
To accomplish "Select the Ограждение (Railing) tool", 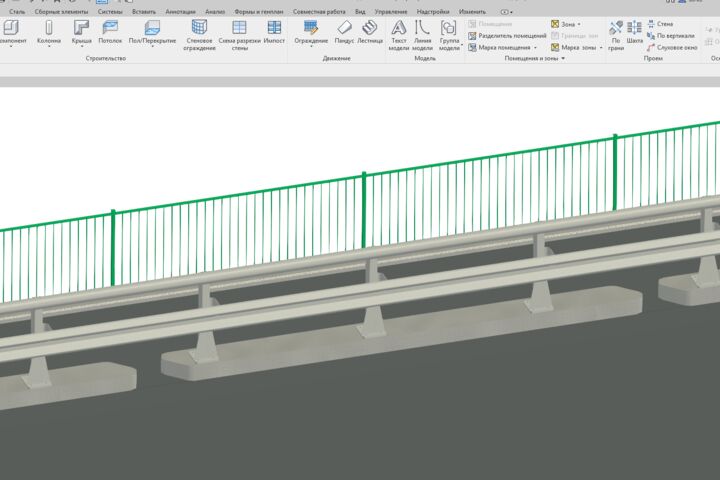I will point(311,32).
